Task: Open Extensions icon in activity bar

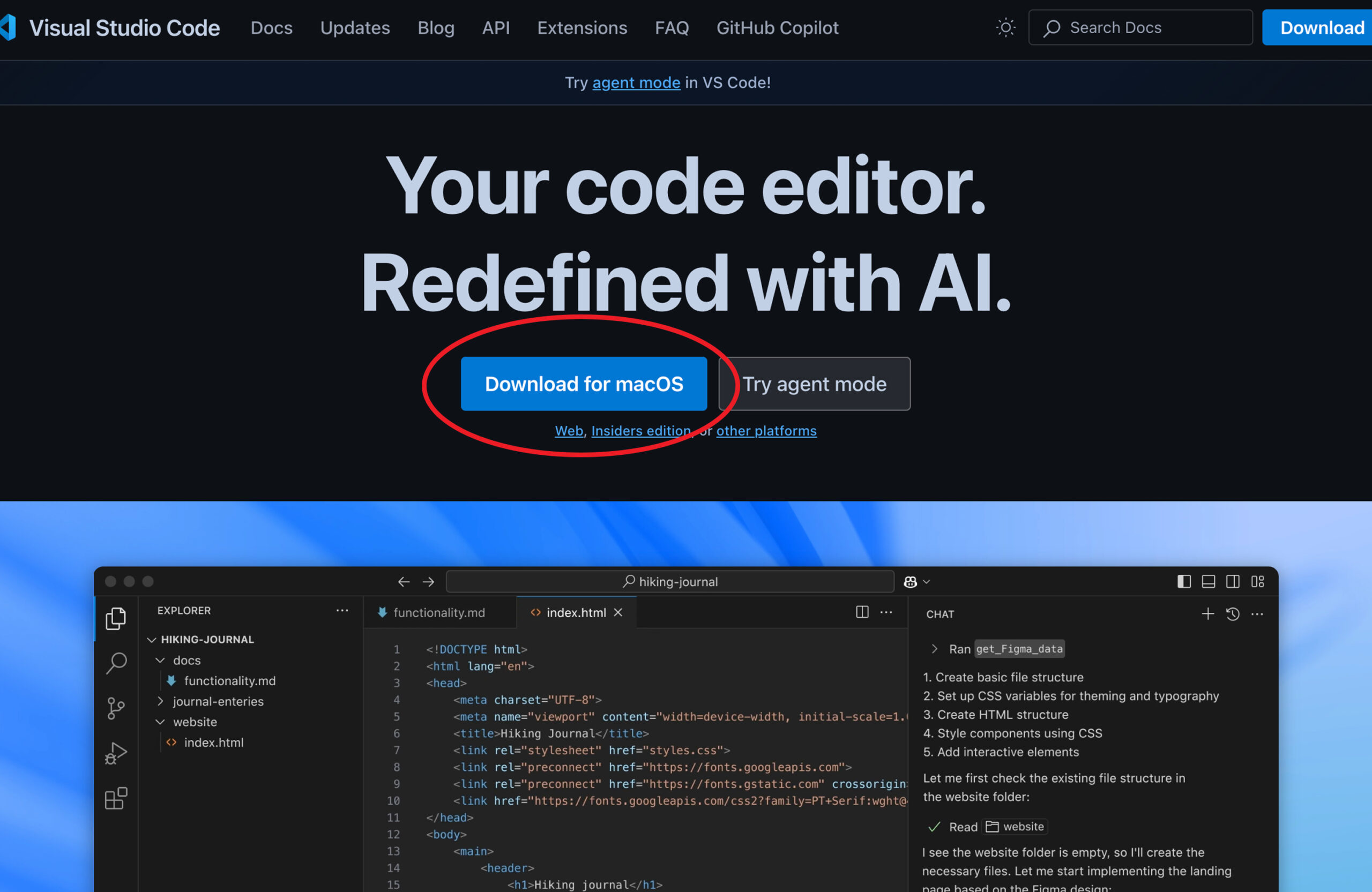Action: pyautogui.click(x=116, y=798)
